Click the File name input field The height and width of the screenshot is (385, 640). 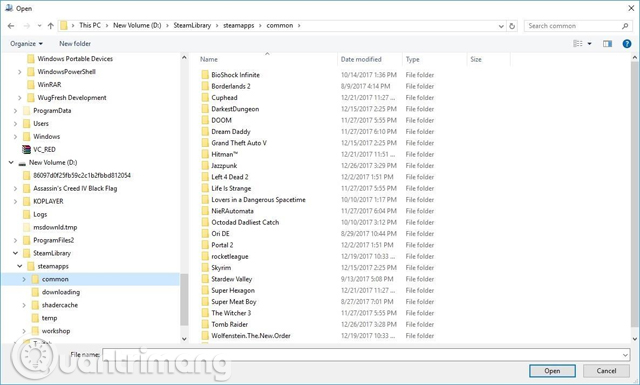tap(362, 355)
